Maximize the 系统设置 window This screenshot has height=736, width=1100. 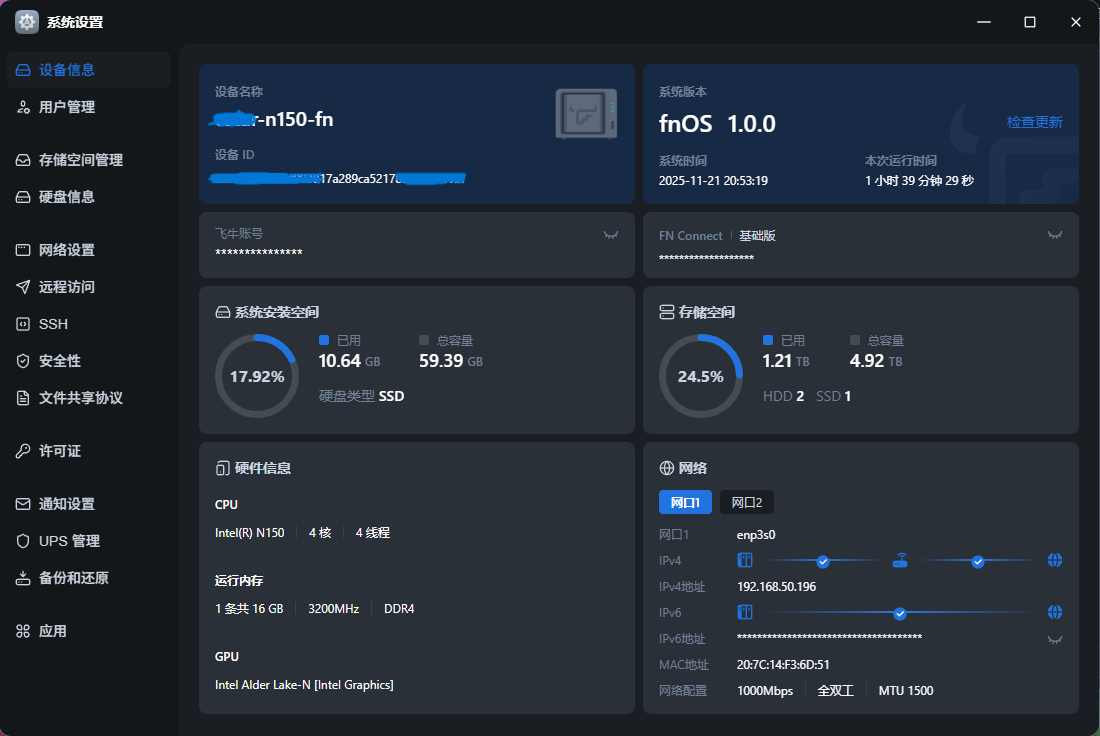coord(1029,22)
